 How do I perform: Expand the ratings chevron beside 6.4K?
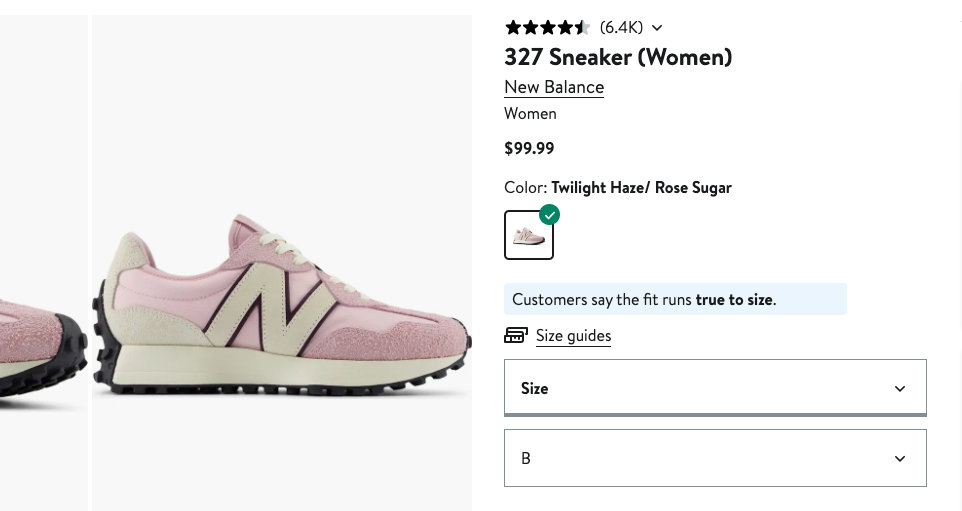[657, 28]
